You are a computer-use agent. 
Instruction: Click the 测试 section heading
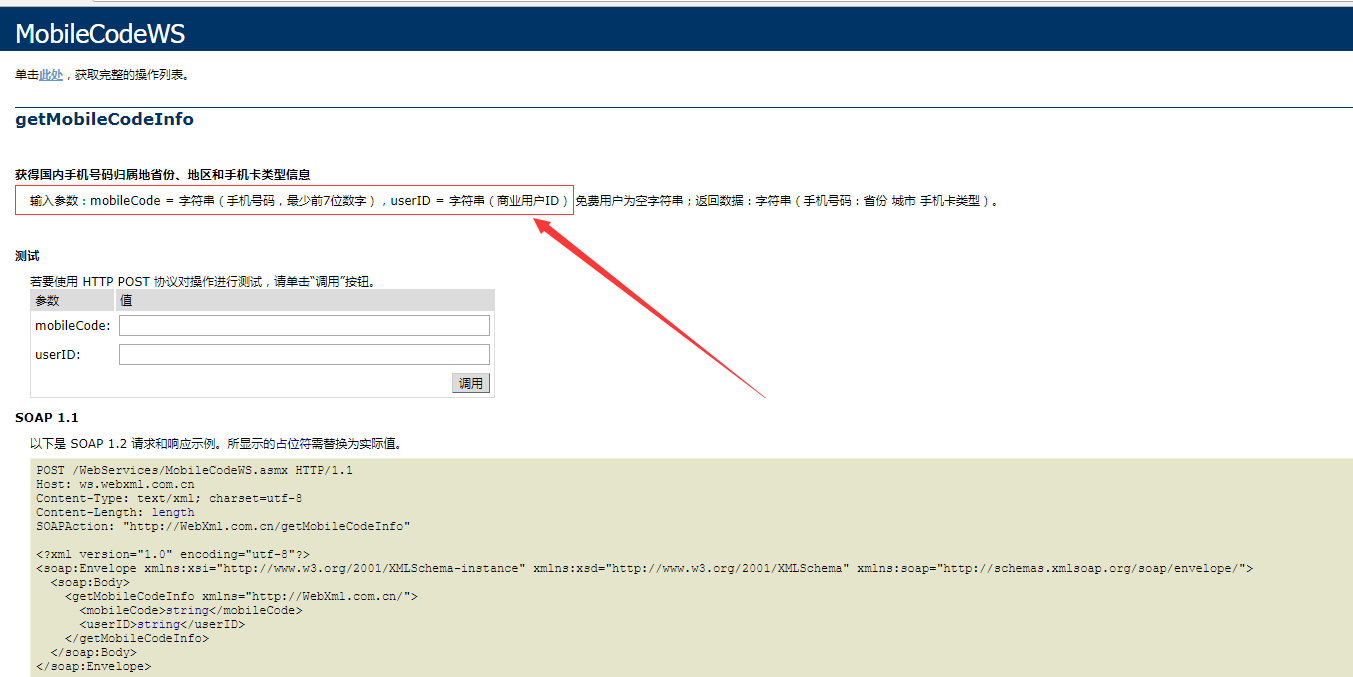point(27,256)
